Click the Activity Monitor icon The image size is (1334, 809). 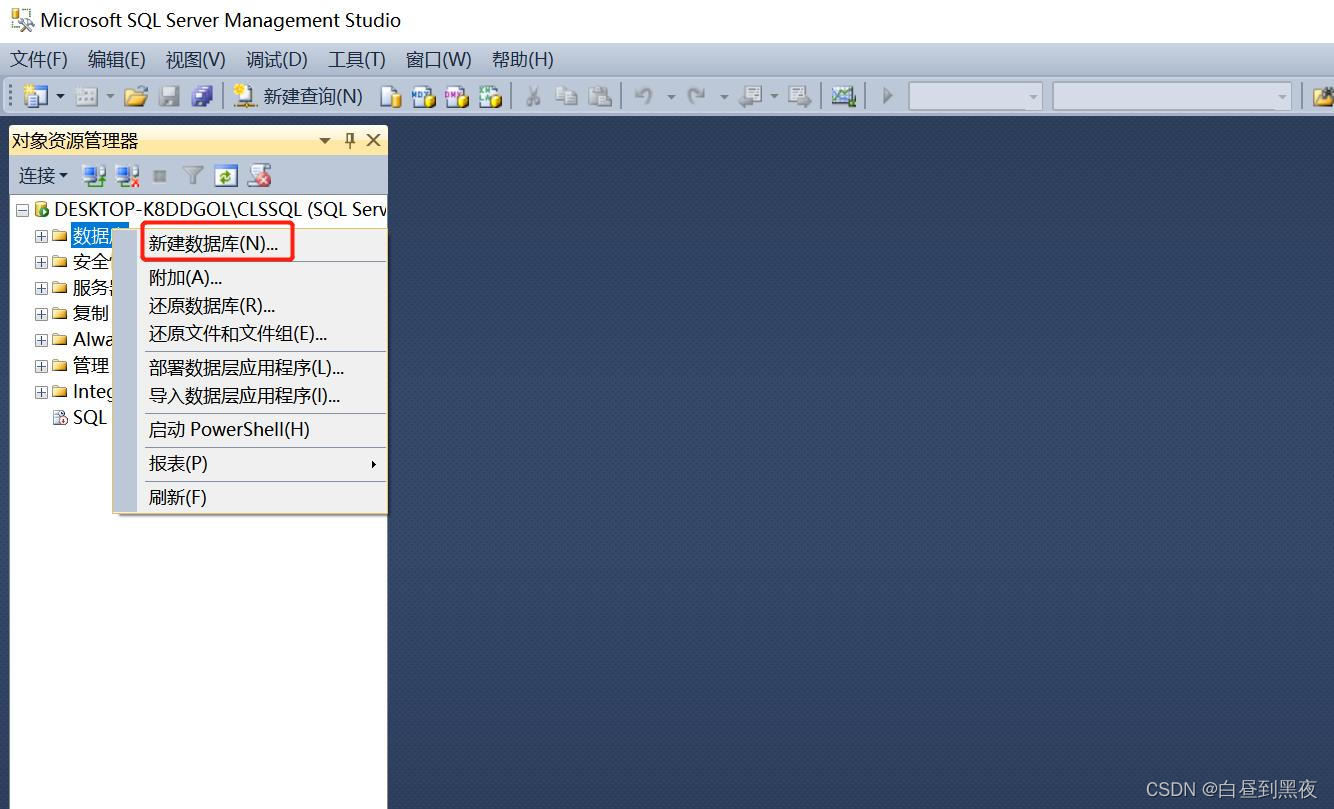pyautogui.click(x=843, y=96)
